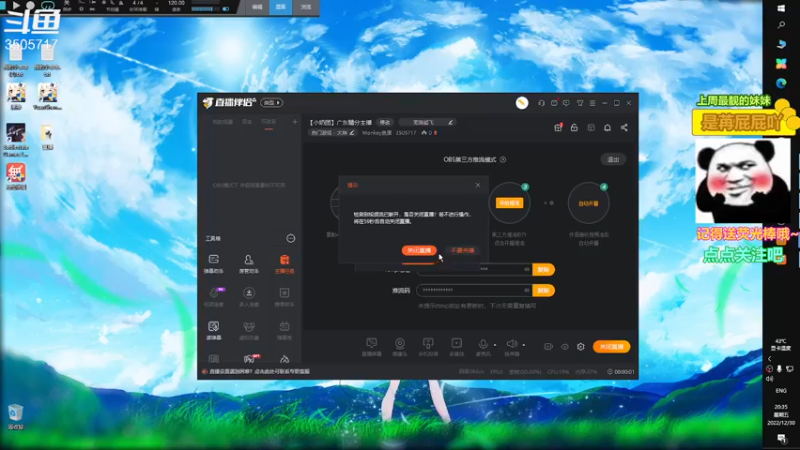The height and width of the screenshot is (450, 800).
Task: Open the danmaku assistant tool in the toolbox
Action: 214,264
